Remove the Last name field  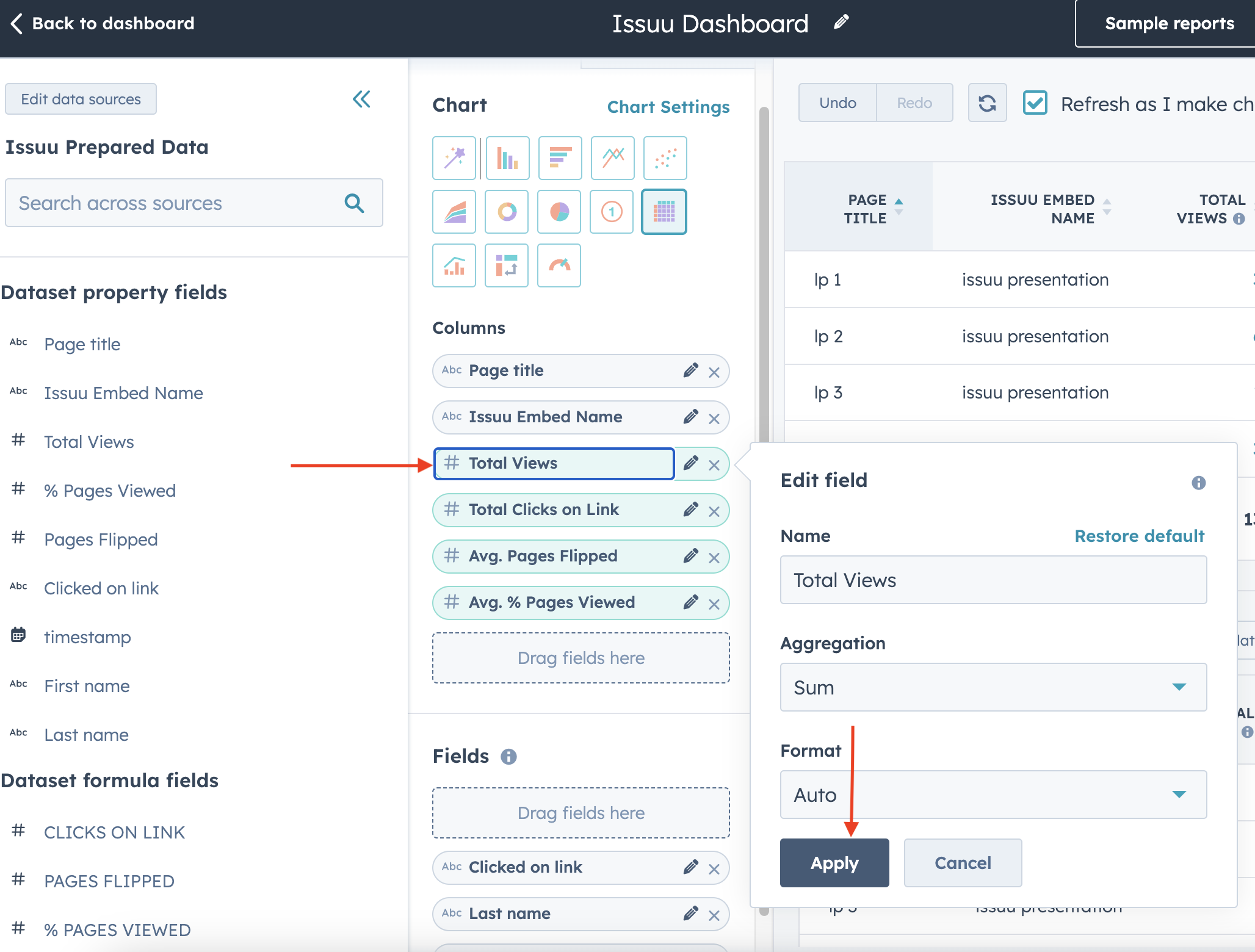click(x=714, y=915)
